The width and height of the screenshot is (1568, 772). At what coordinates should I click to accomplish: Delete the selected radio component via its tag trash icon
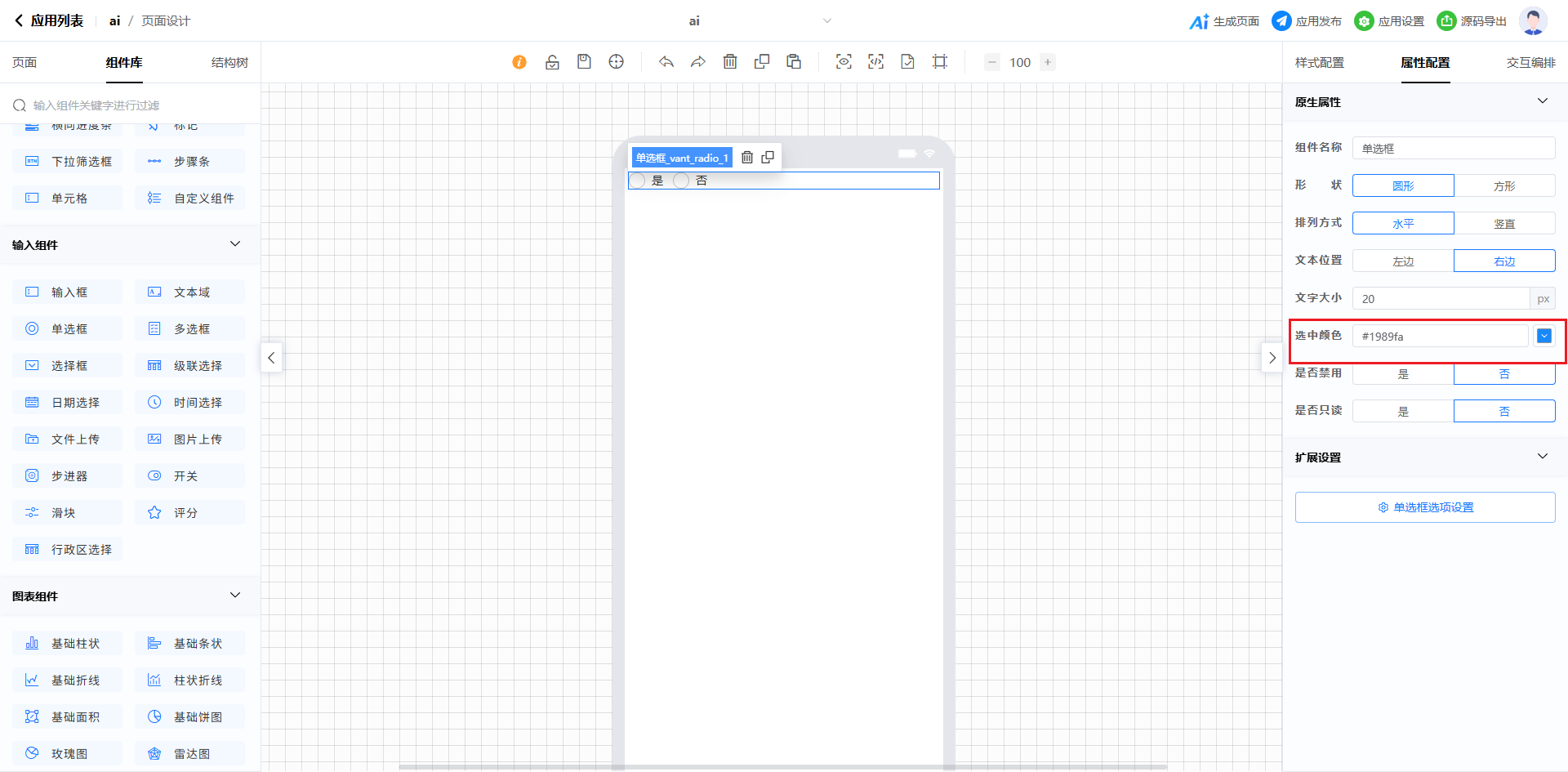point(747,158)
